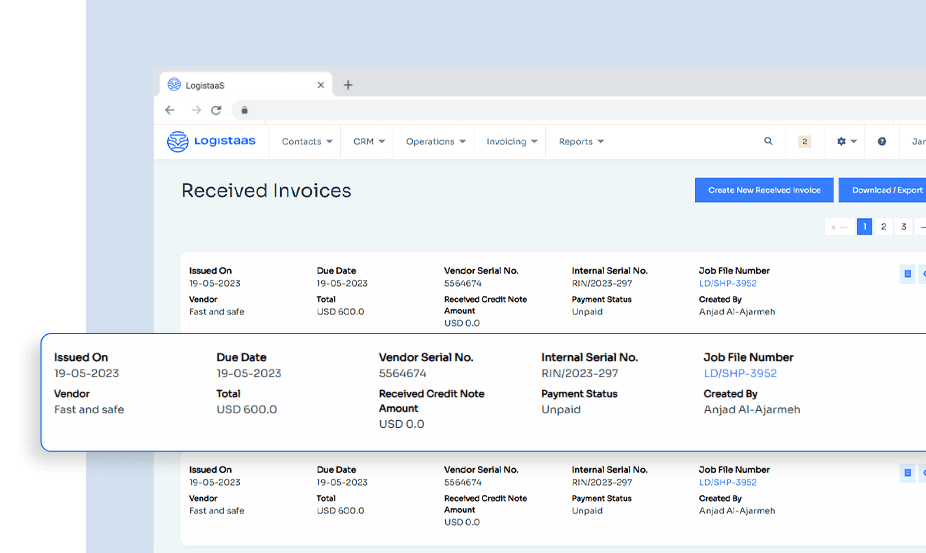The width and height of the screenshot is (926, 553).
Task: Click the Logistaas logo
Action: [211, 141]
